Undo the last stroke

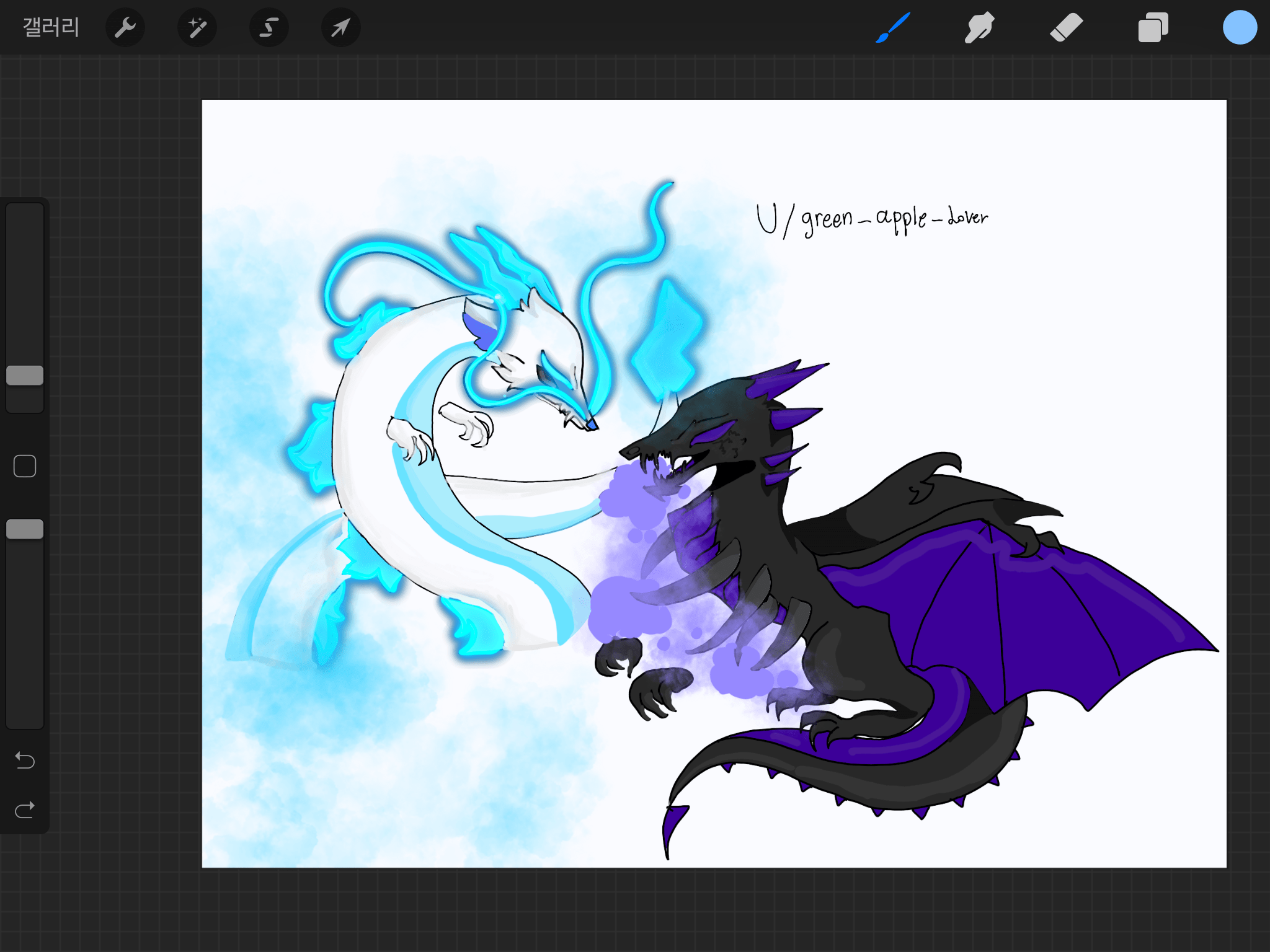click(x=25, y=760)
